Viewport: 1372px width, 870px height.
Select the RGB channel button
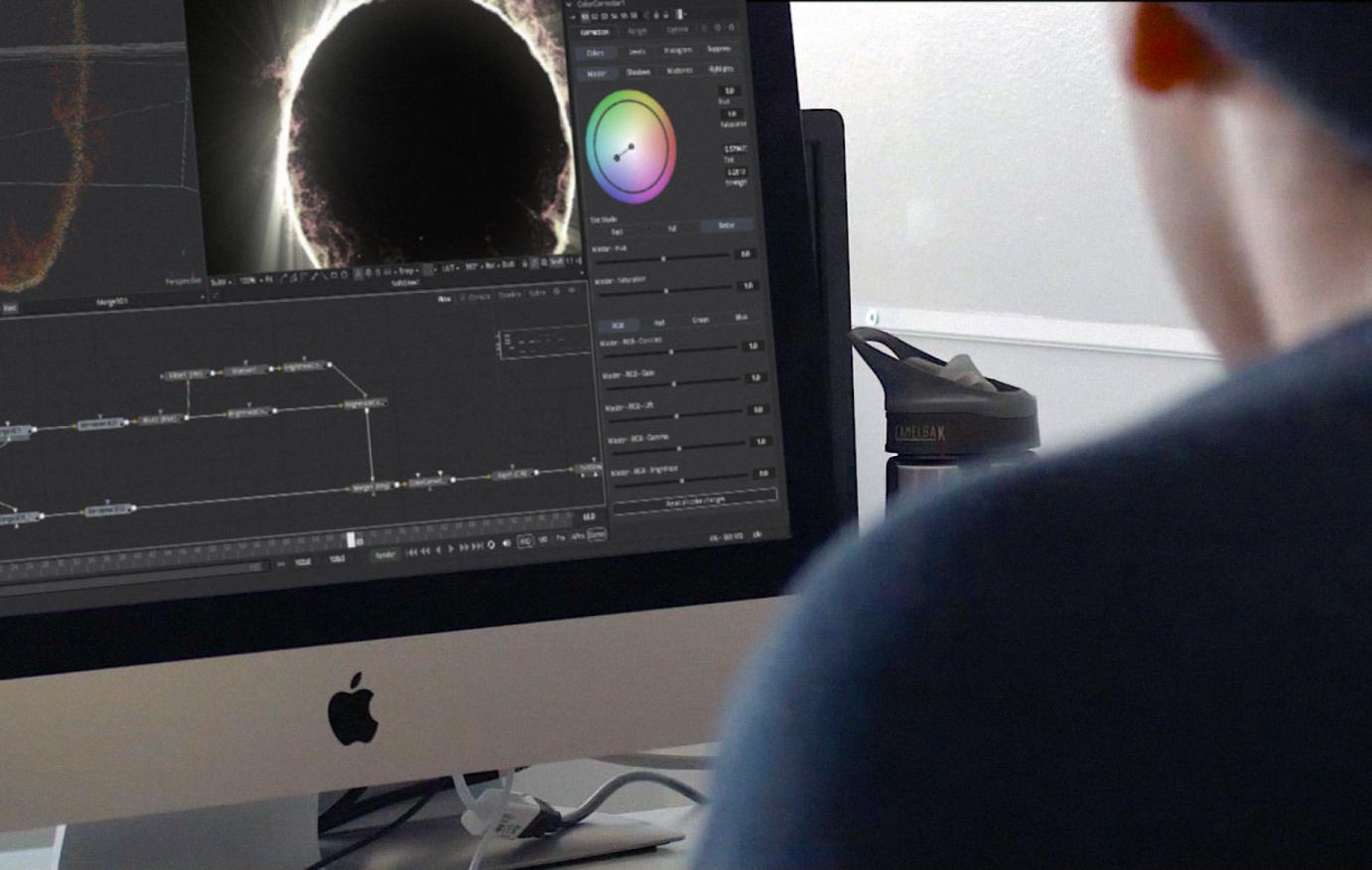point(617,325)
